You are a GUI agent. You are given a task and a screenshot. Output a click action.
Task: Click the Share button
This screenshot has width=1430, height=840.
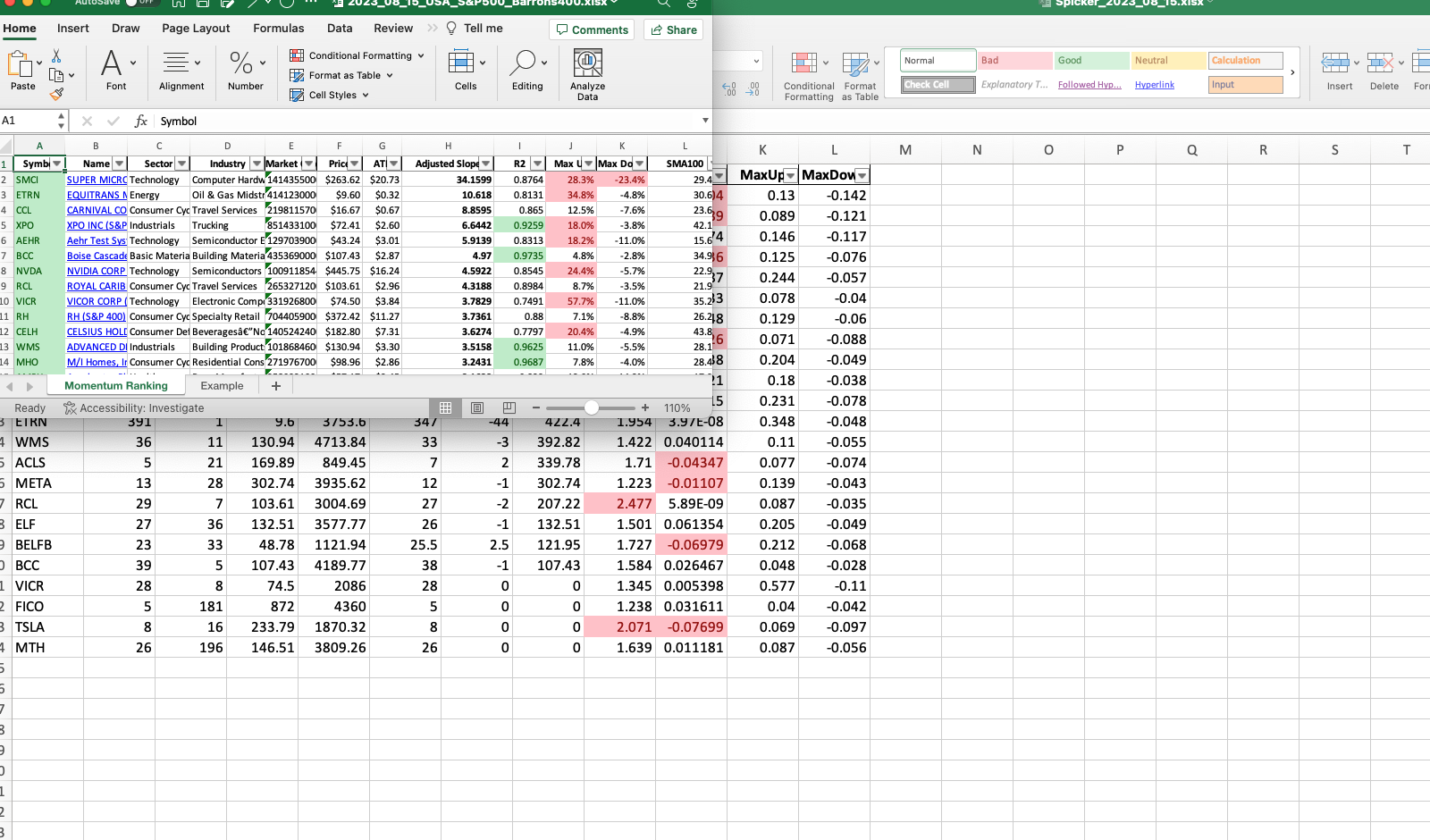click(674, 29)
